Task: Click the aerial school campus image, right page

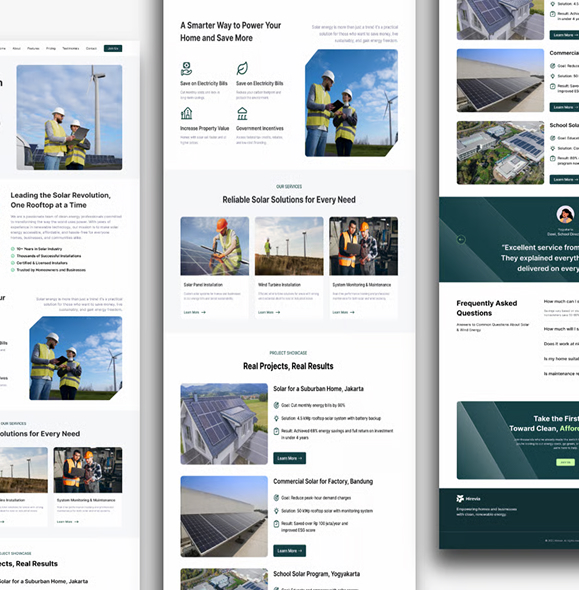Action: point(500,153)
